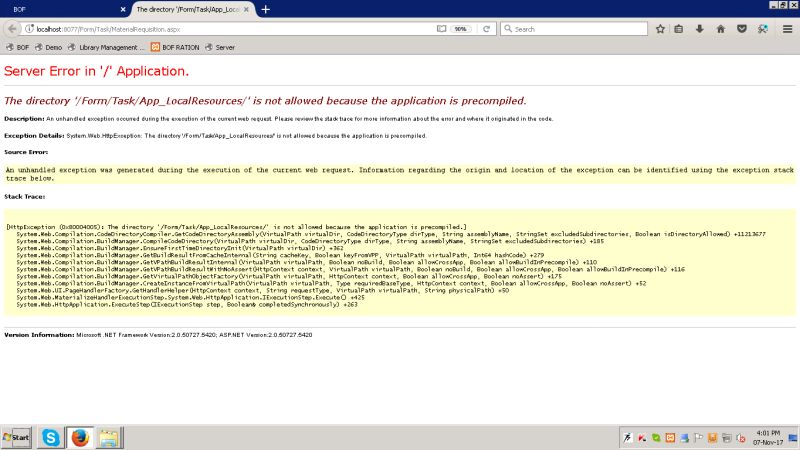Open the Demo bookmark
This screenshot has width=800, height=450.
click(48, 47)
